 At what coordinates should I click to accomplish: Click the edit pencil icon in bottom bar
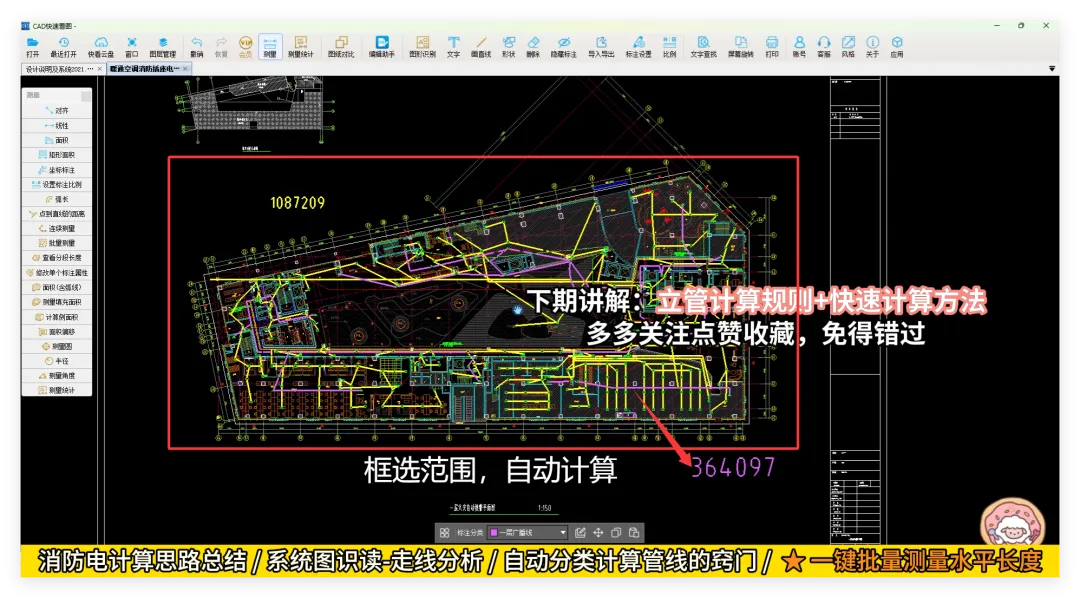click(580, 533)
